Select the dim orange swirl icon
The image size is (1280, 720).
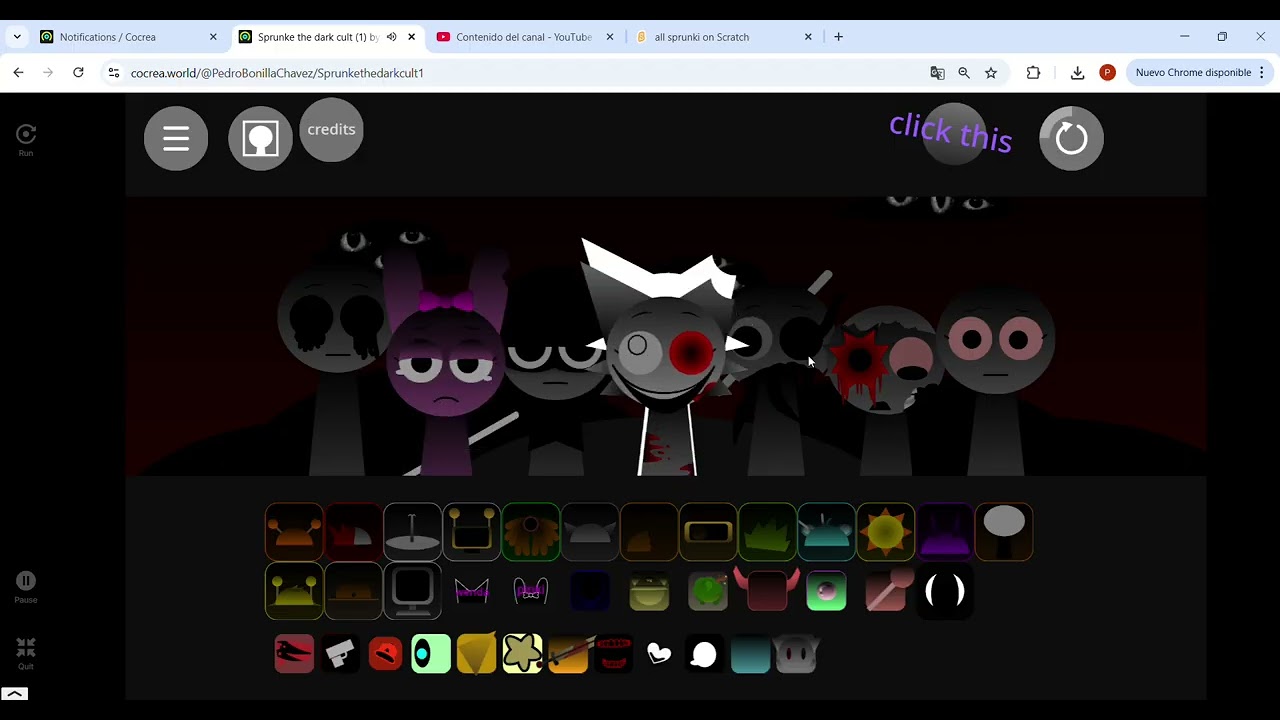coord(648,532)
